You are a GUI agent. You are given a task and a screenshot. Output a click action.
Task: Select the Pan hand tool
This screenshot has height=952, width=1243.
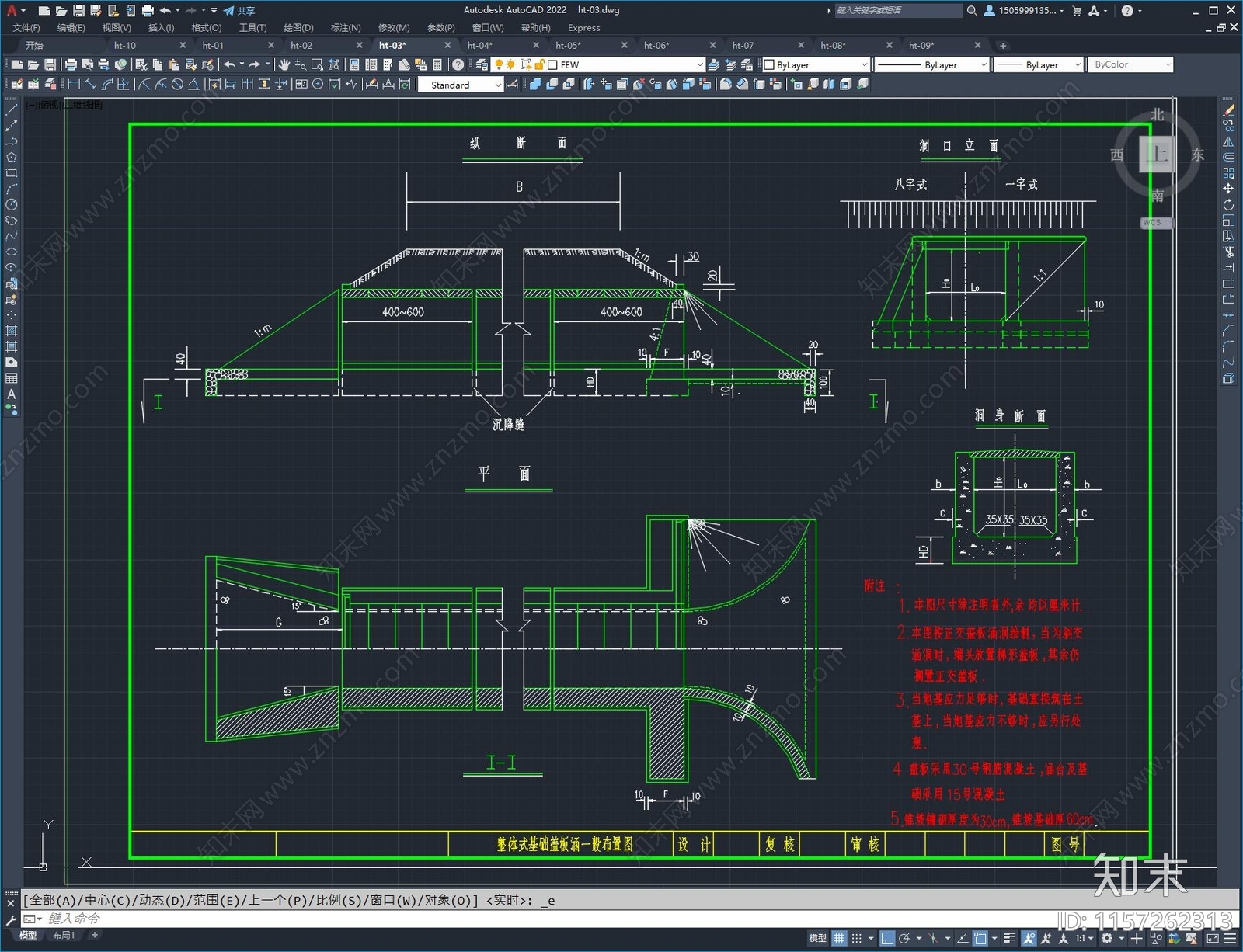pos(284,64)
